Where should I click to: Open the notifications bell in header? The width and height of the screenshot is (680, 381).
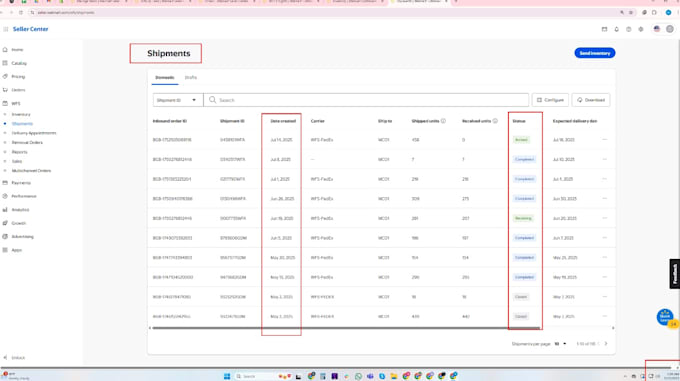[616, 29]
